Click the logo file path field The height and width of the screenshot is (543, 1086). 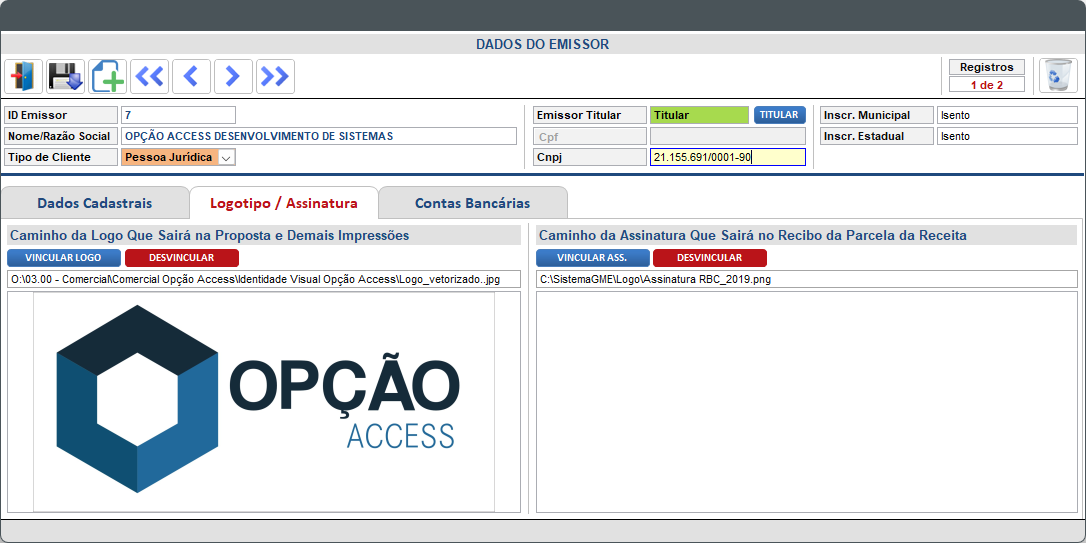point(264,279)
